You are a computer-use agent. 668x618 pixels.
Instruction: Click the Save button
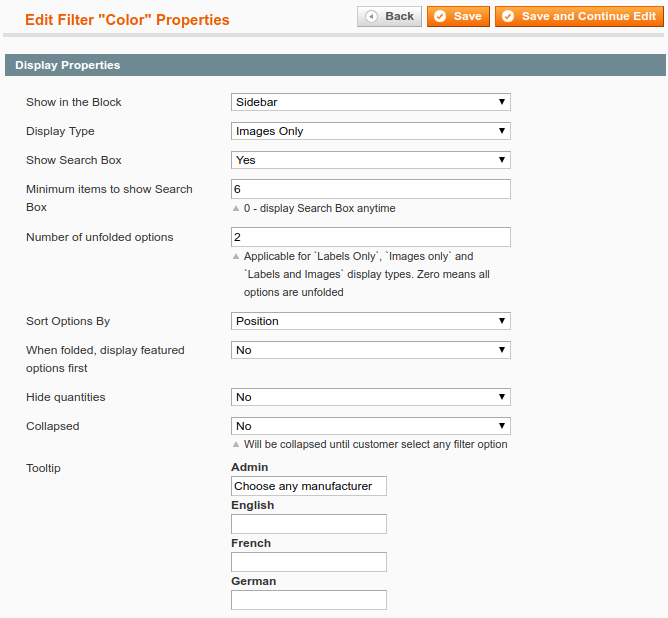458,17
